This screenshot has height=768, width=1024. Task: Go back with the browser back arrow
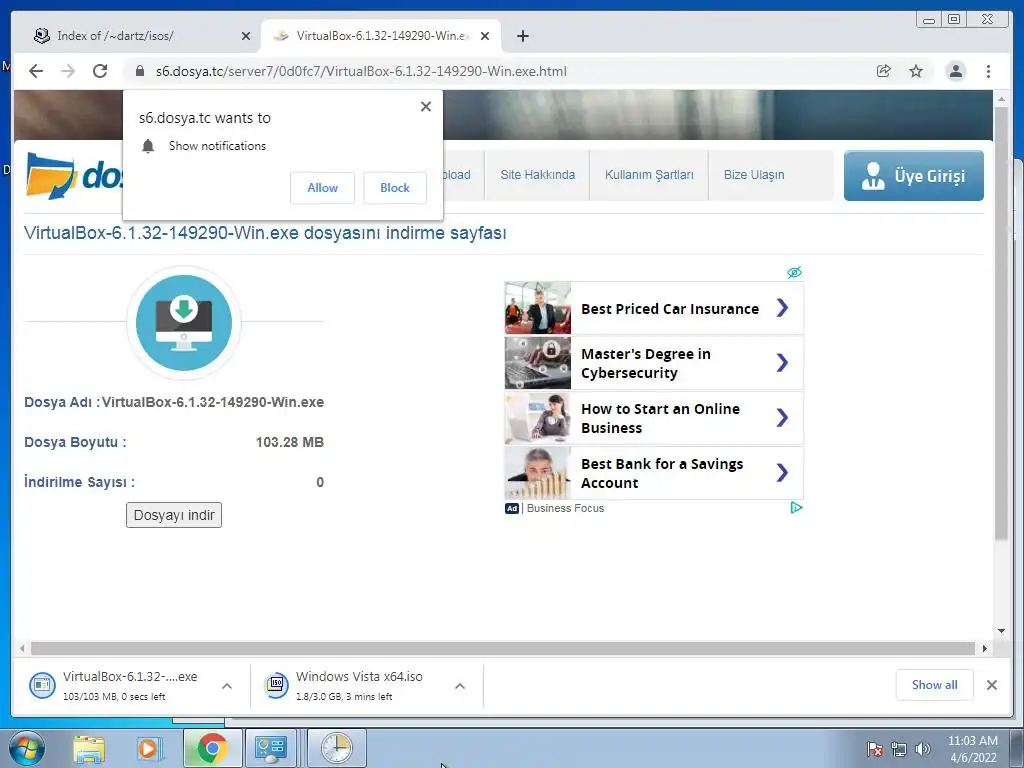click(x=36, y=71)
